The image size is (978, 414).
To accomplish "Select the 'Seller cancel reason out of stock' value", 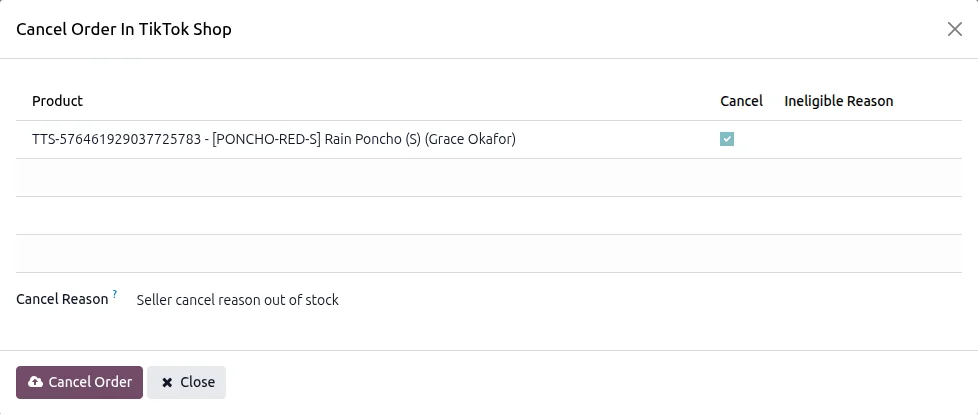I will [x=238, y=300].
